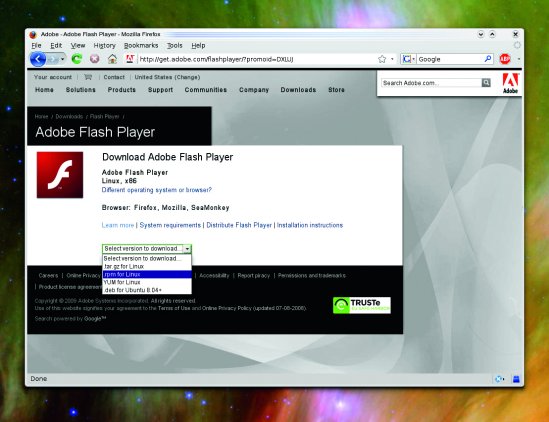
Task: Click the Adobe site favicon in the URL bar
Action: point(130,59)
